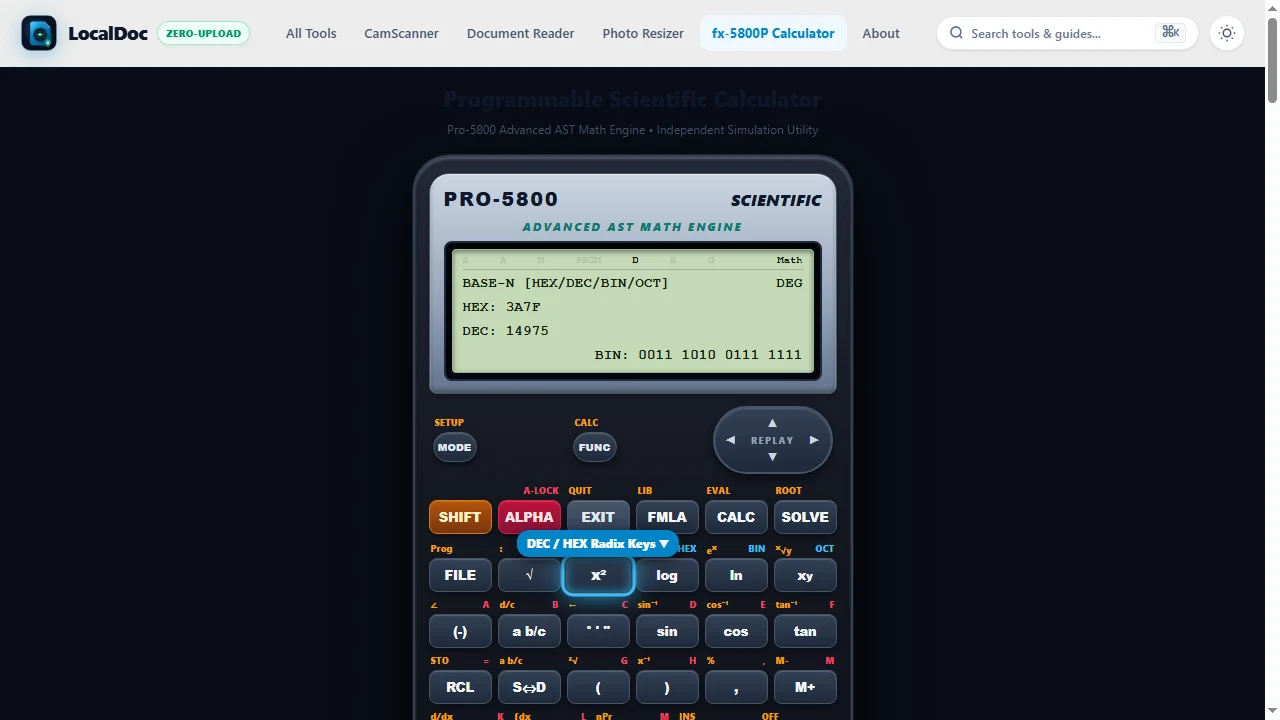1280x720 pixels.
Task: Open the Photo Resizer tab
Action: tap(643, 33)
